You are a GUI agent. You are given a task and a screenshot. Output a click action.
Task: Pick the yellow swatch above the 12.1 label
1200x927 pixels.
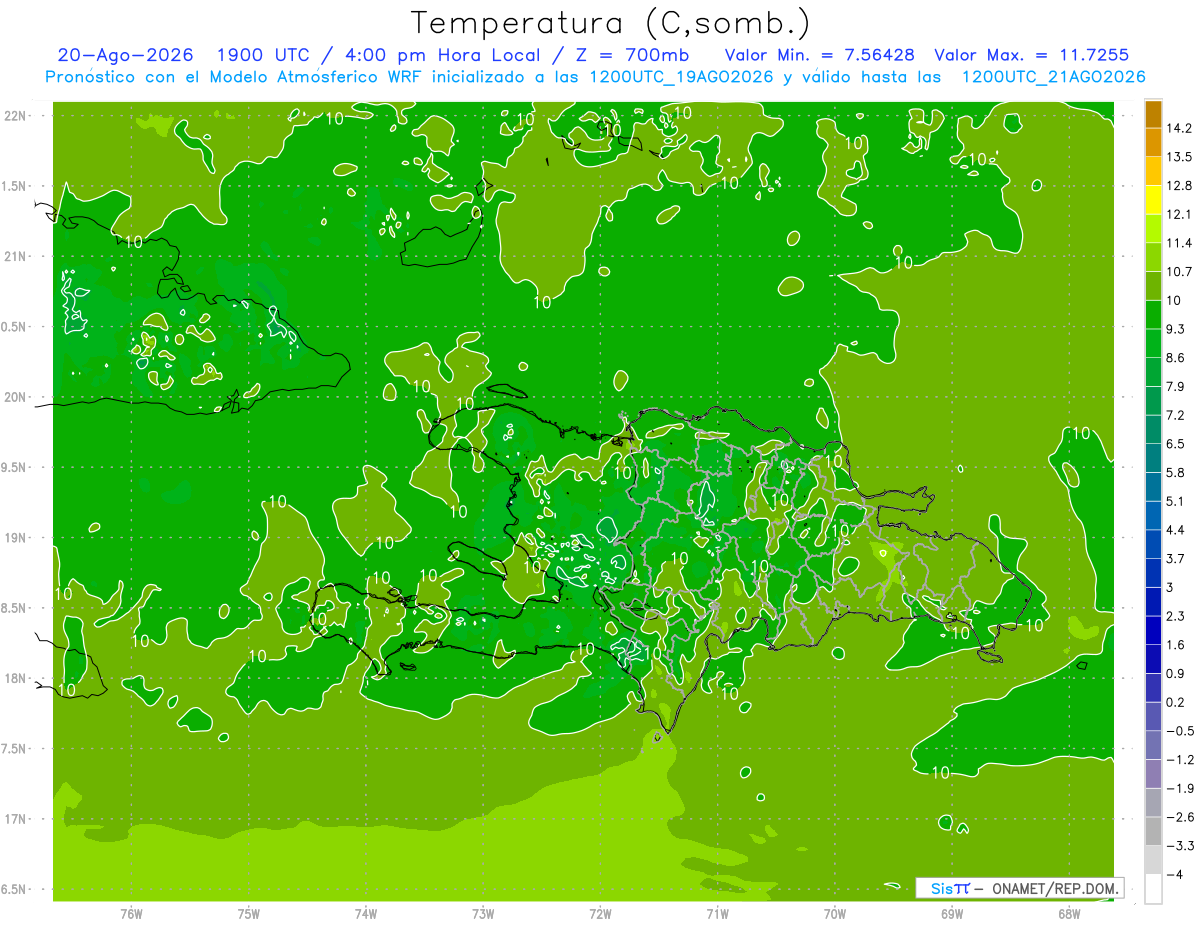[x=1153, y=200]
